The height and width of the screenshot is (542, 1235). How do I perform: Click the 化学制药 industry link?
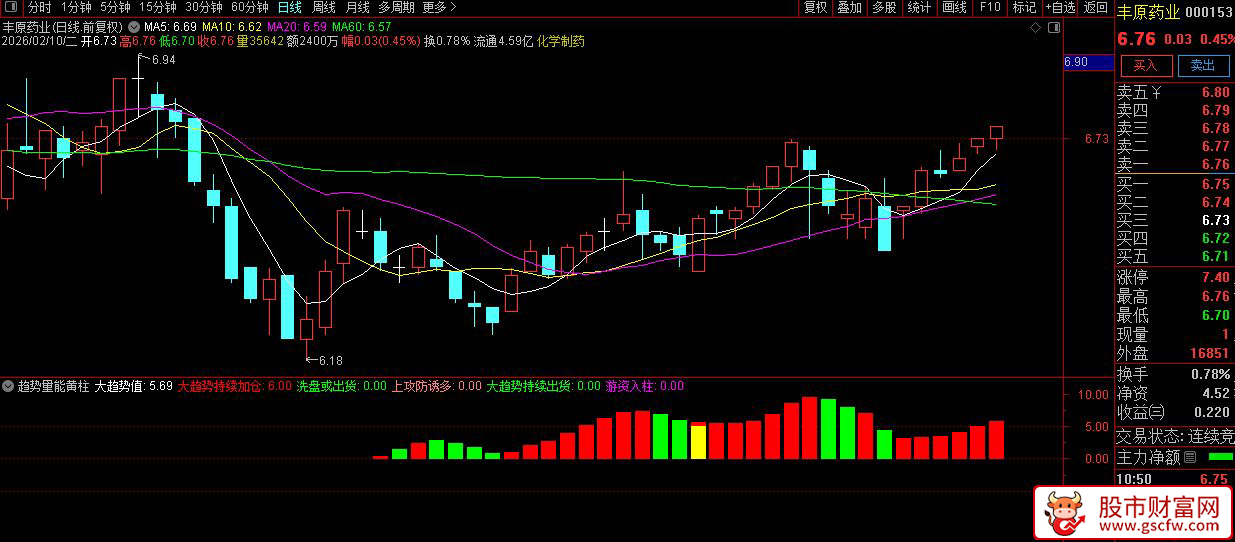pos(561,41)
